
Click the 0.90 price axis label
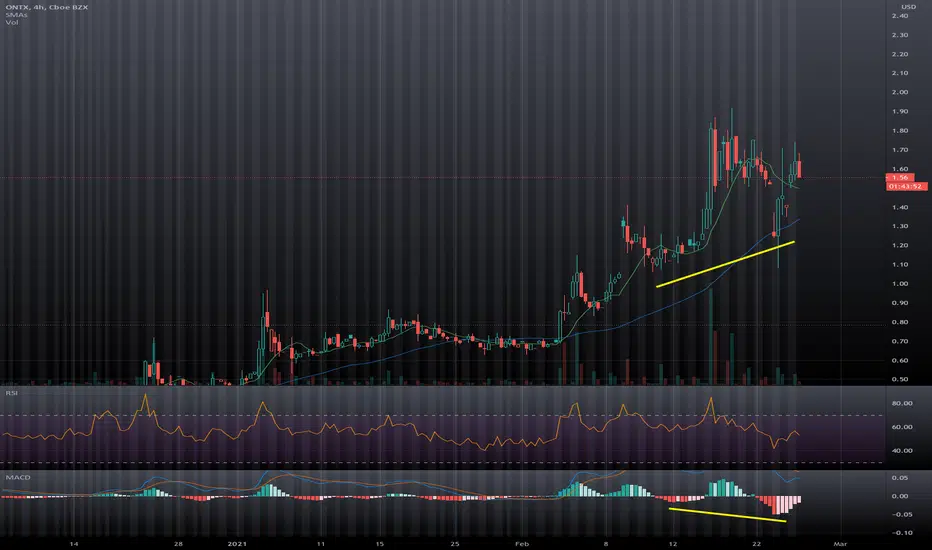point(900,303)
